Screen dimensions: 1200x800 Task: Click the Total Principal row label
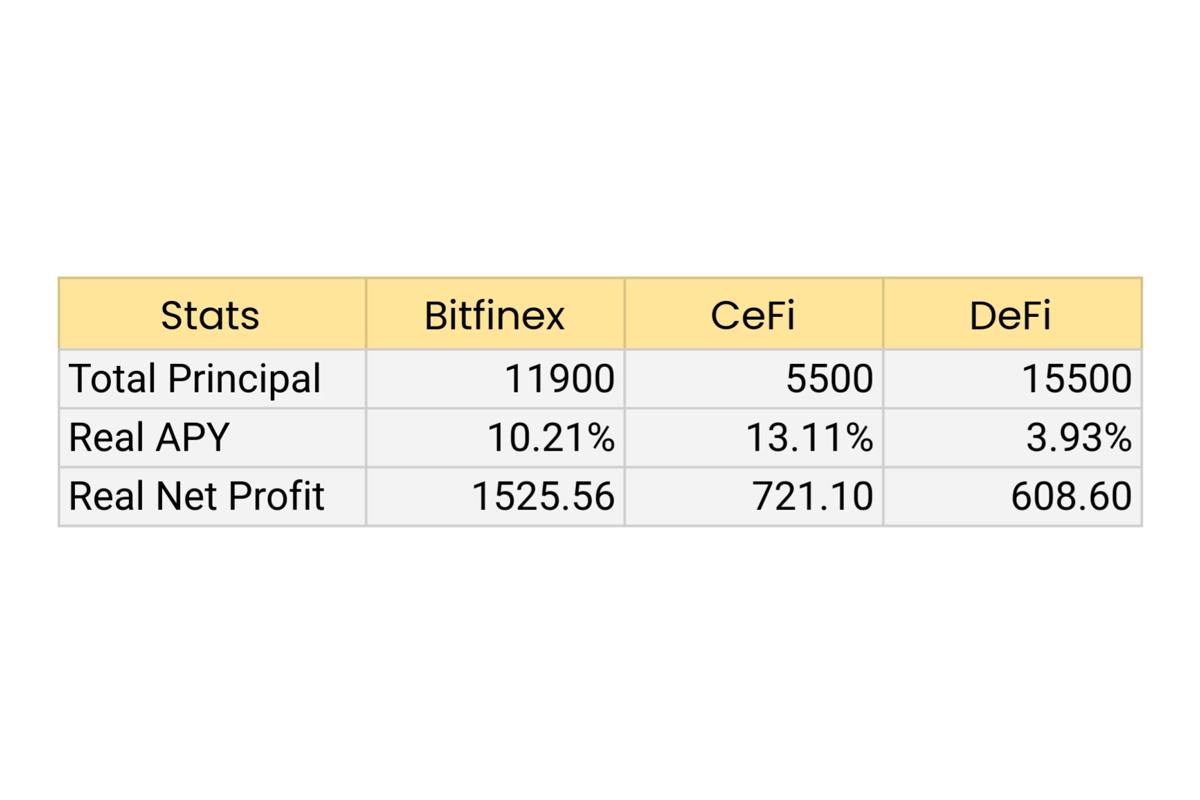(x=195, y=379)
